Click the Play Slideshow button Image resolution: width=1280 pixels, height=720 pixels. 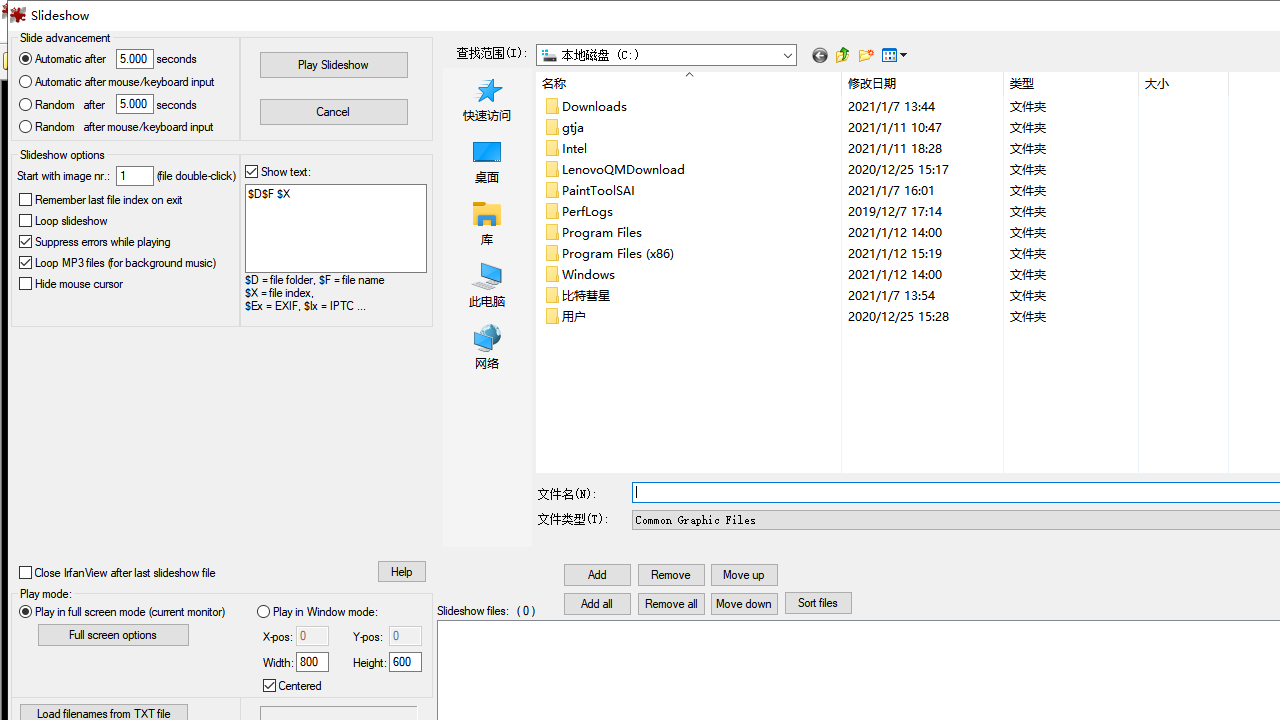click(x=333, y=65)
